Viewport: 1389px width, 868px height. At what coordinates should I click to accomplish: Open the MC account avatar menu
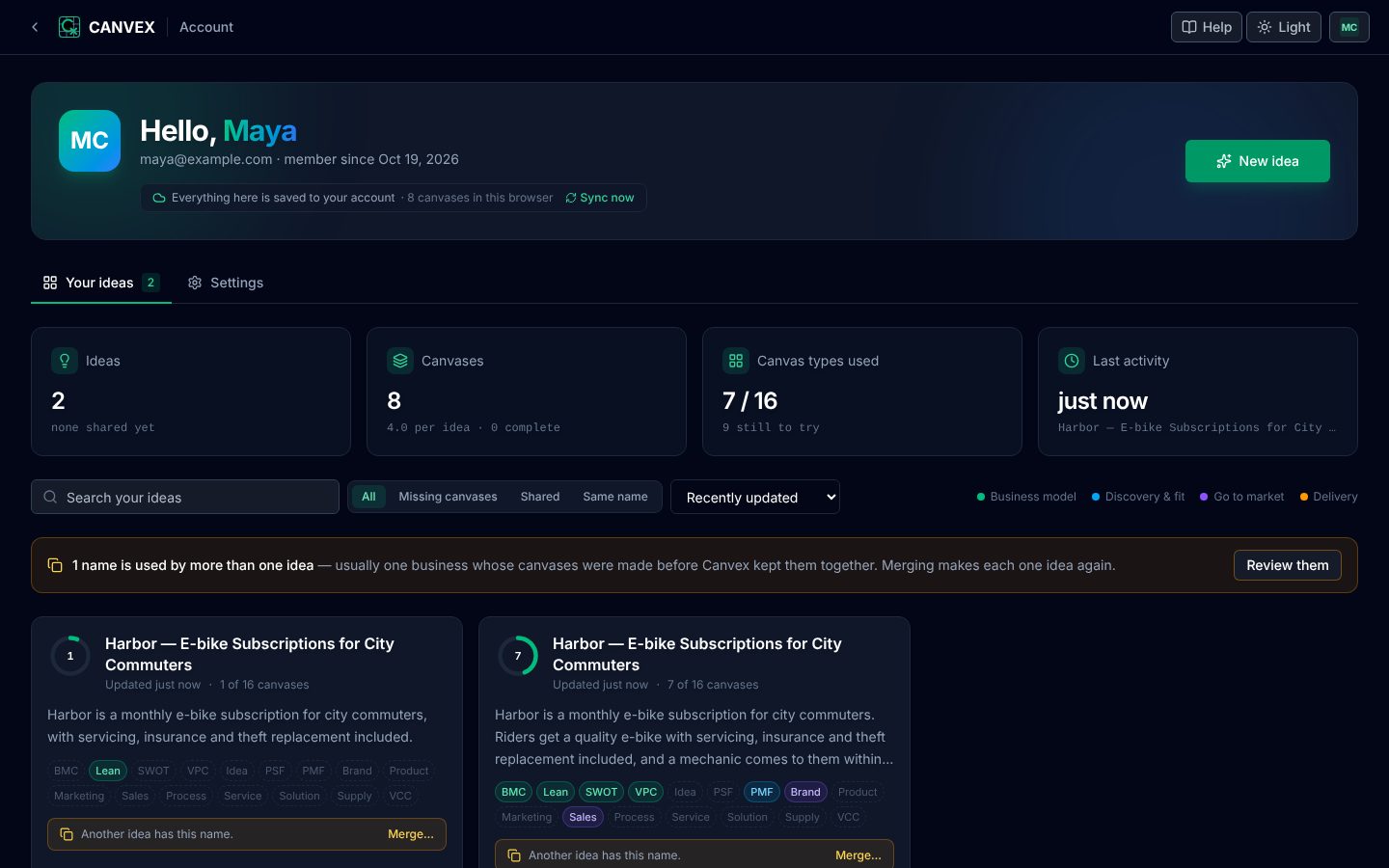point(1349,27)
